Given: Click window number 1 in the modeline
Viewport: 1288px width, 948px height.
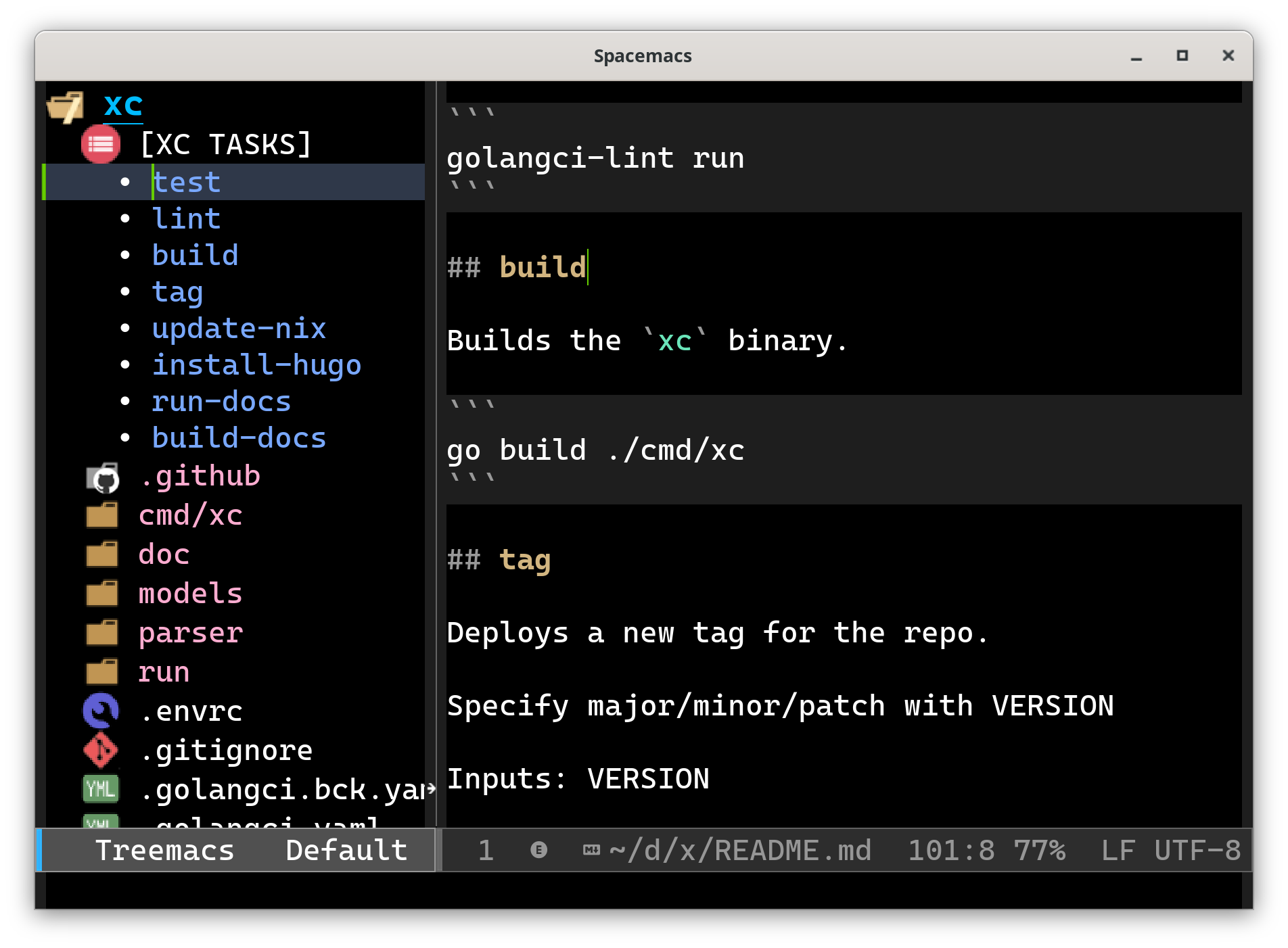Looking at the screenshot, I should click(486, 850).
